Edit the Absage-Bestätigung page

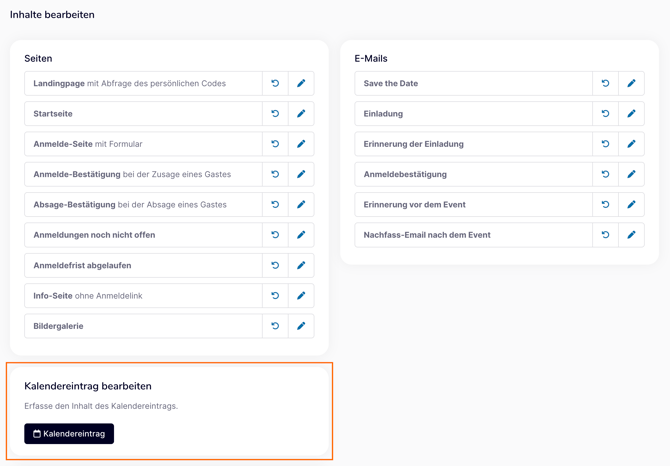coord(301,205)
